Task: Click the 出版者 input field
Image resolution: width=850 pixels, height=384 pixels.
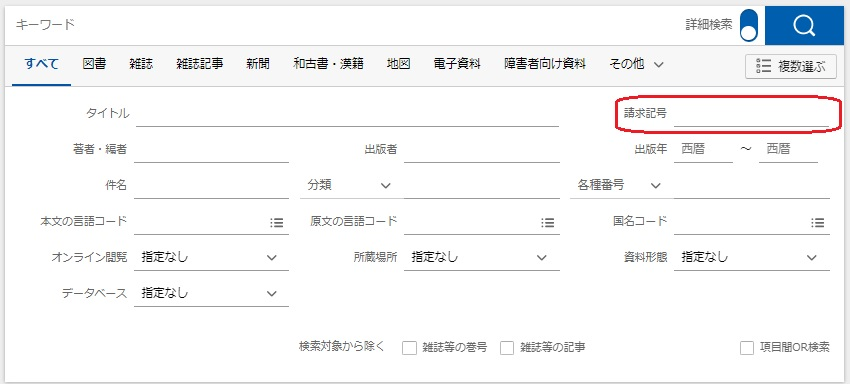Action: (x=481, y=150)
